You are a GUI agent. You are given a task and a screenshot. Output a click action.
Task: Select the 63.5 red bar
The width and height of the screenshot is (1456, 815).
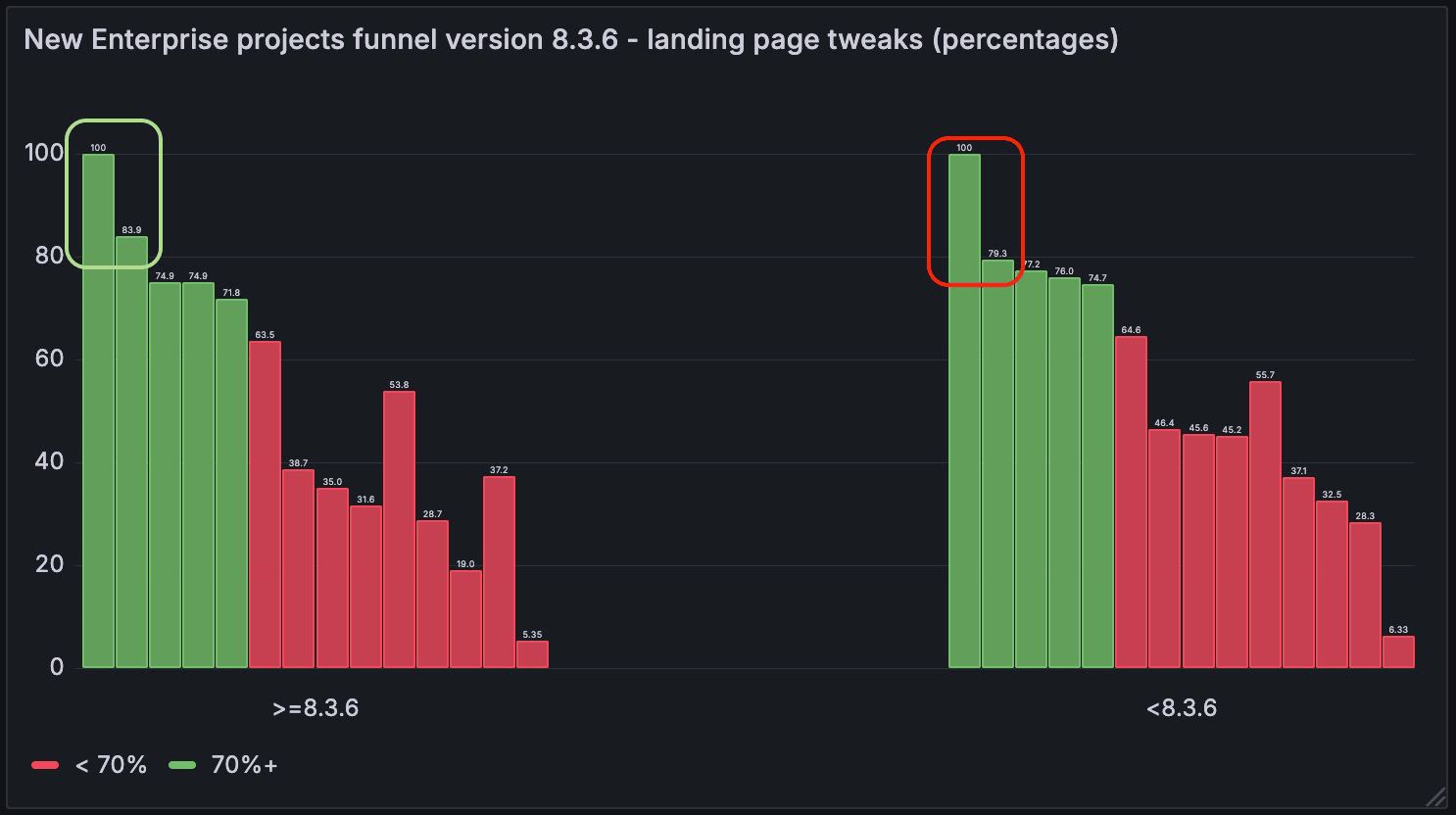[265, 504]
